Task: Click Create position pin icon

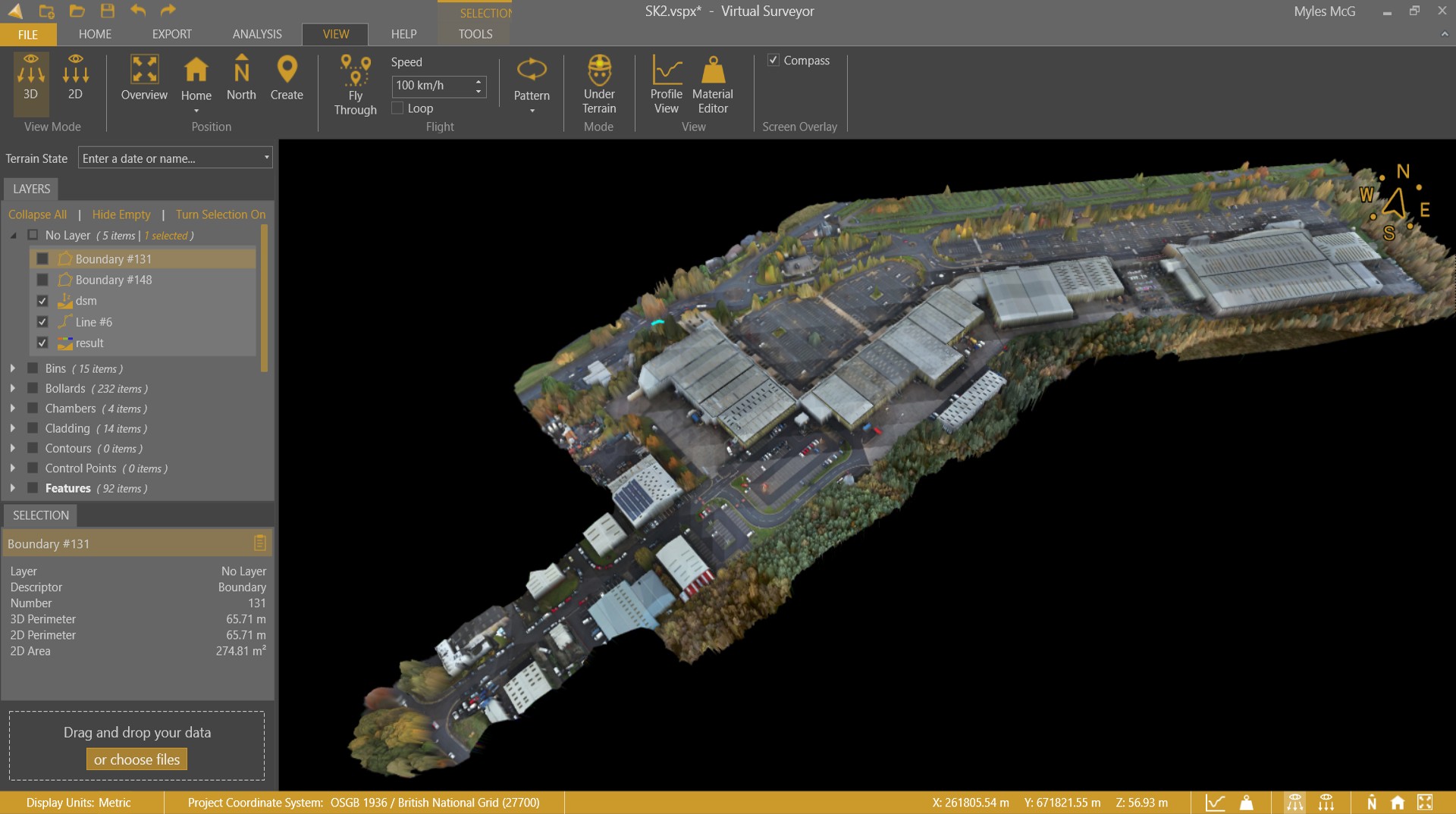Action: [x=287, y=78]
